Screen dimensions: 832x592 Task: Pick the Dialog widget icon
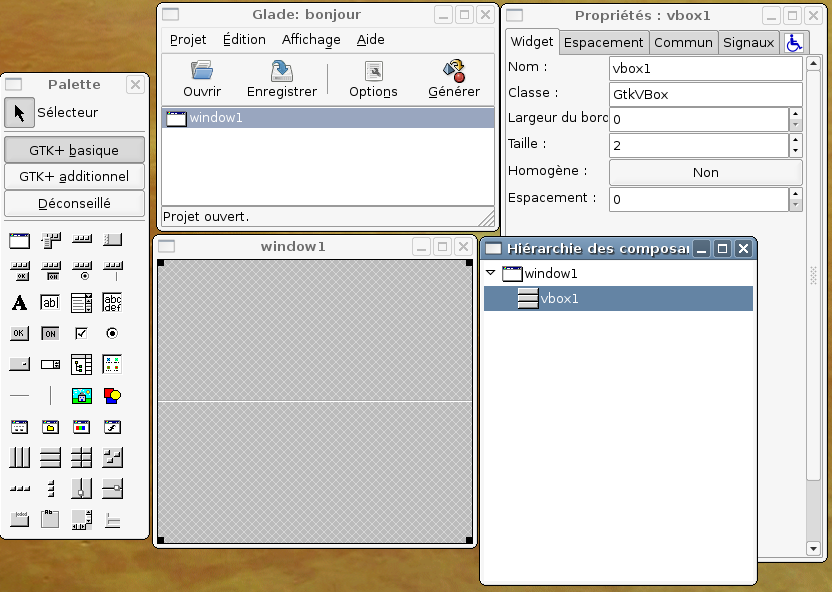click(20, 427)
